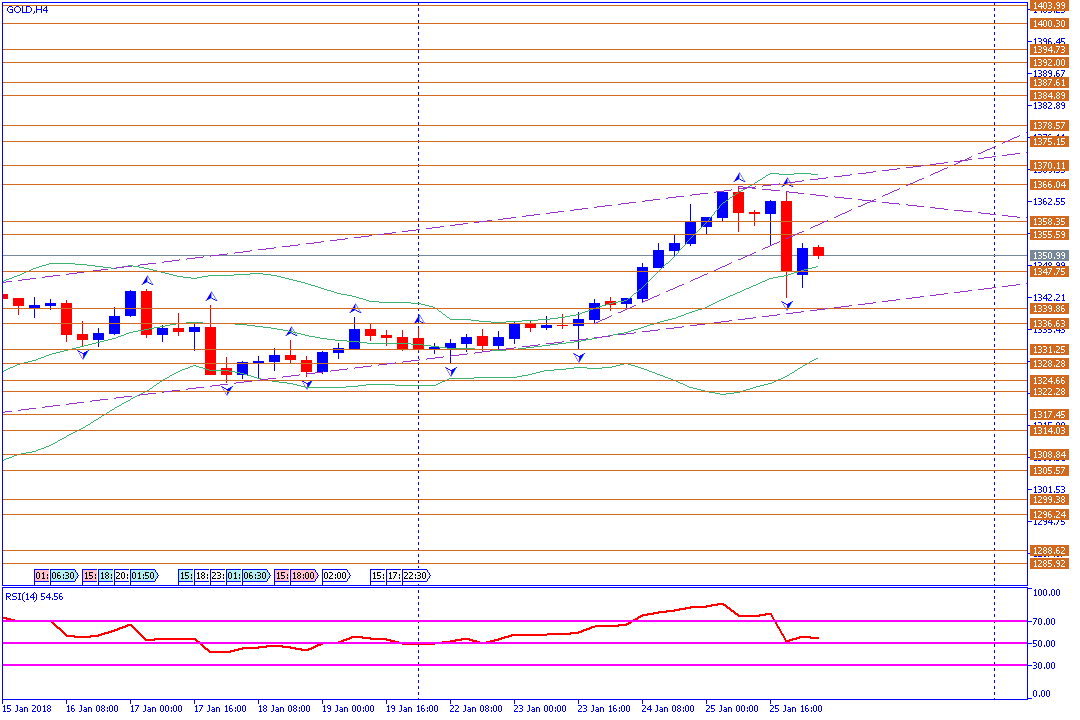The height and width of the screenshot is (720, 1080).
Task: Select the 22:30 event marker
Action: [415, 576]
